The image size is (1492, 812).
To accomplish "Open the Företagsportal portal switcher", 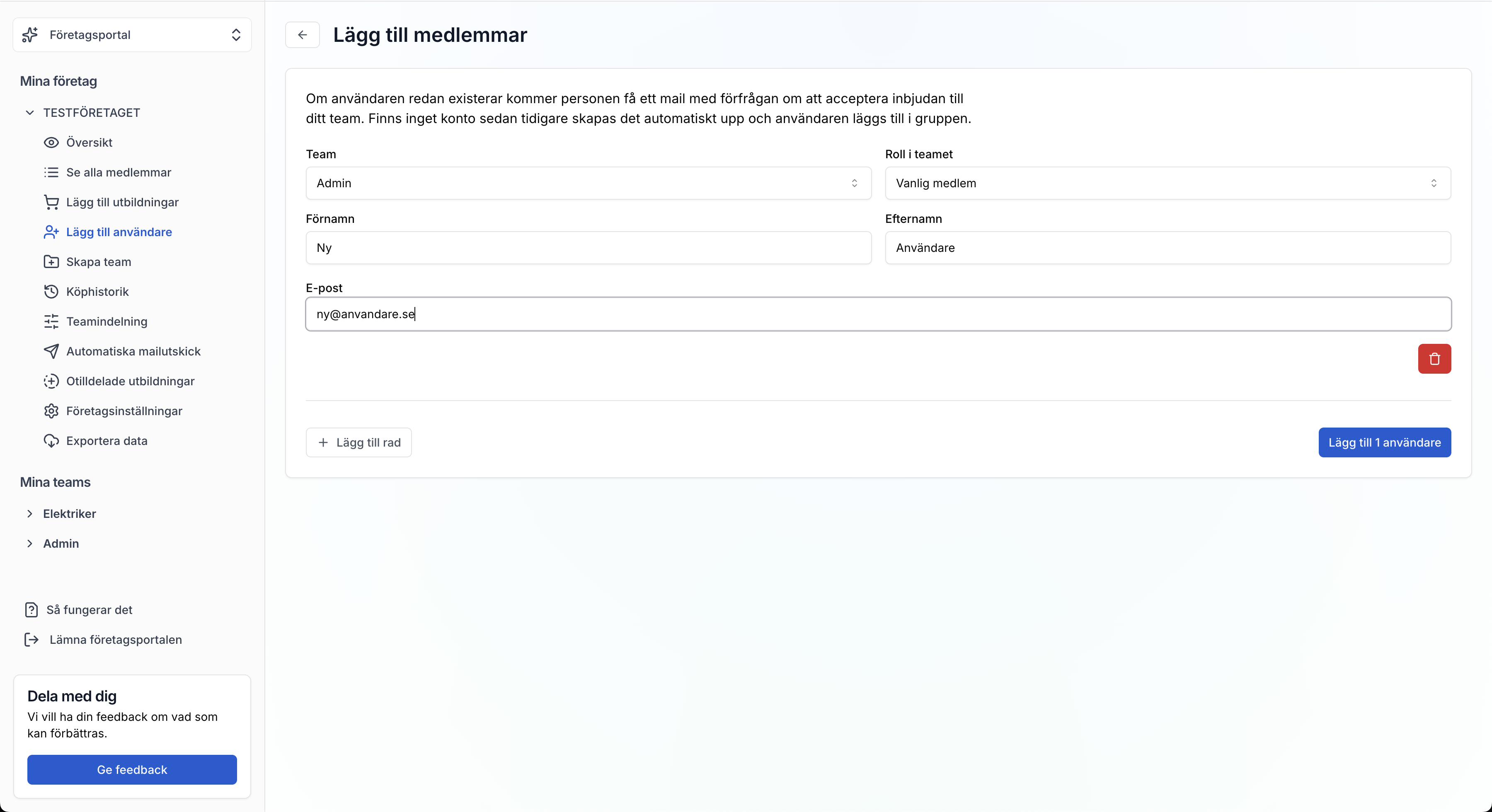I will (x=132, y=35).
